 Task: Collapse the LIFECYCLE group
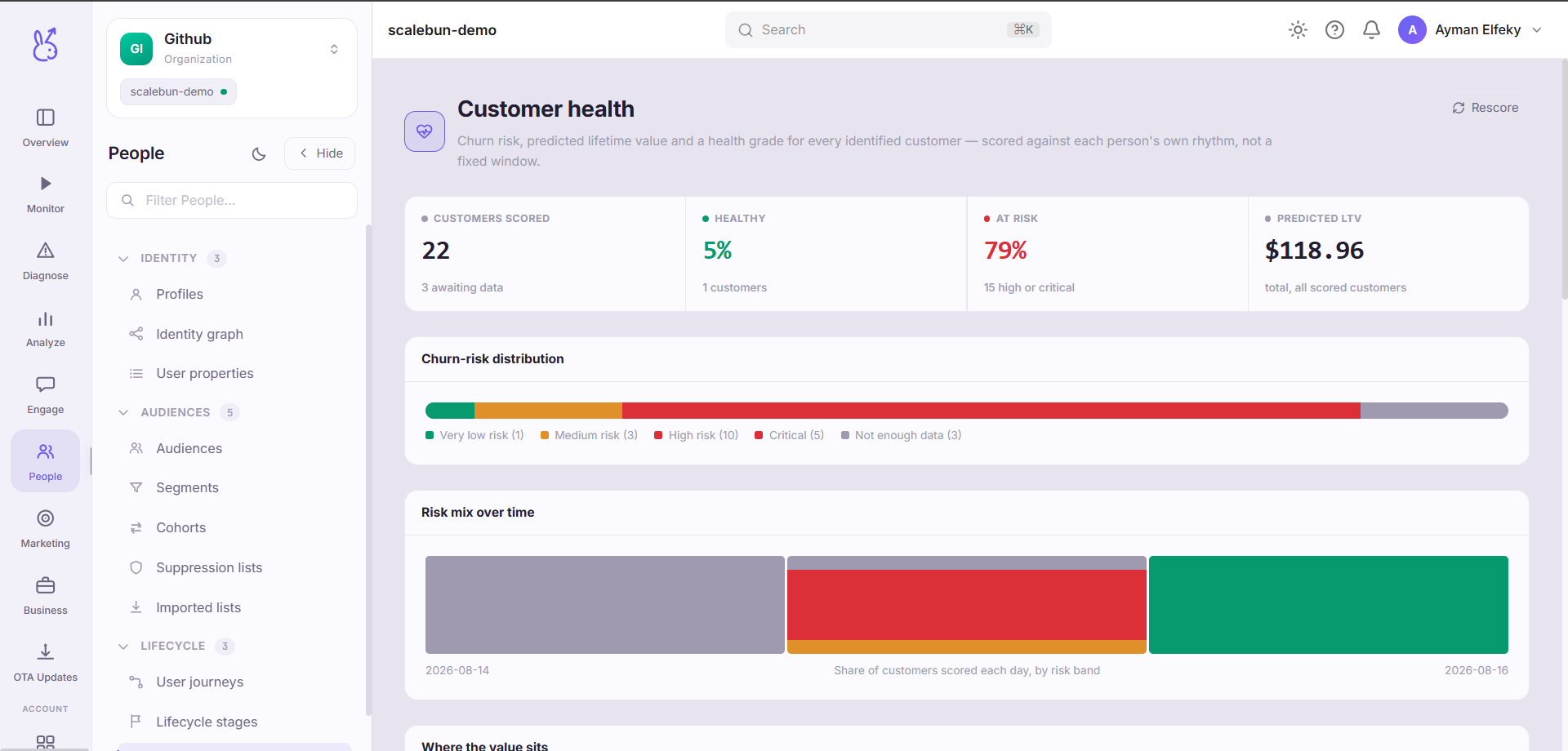[123, 646]
